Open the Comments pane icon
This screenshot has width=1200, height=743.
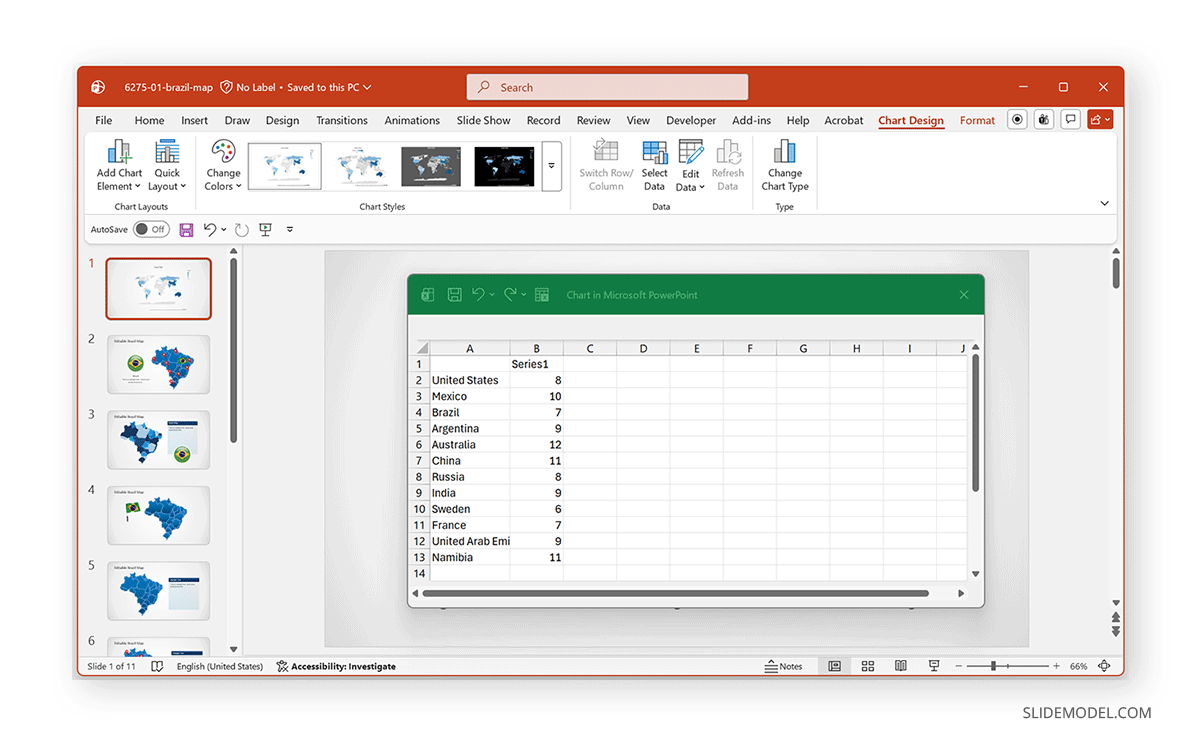(1071, 120)
